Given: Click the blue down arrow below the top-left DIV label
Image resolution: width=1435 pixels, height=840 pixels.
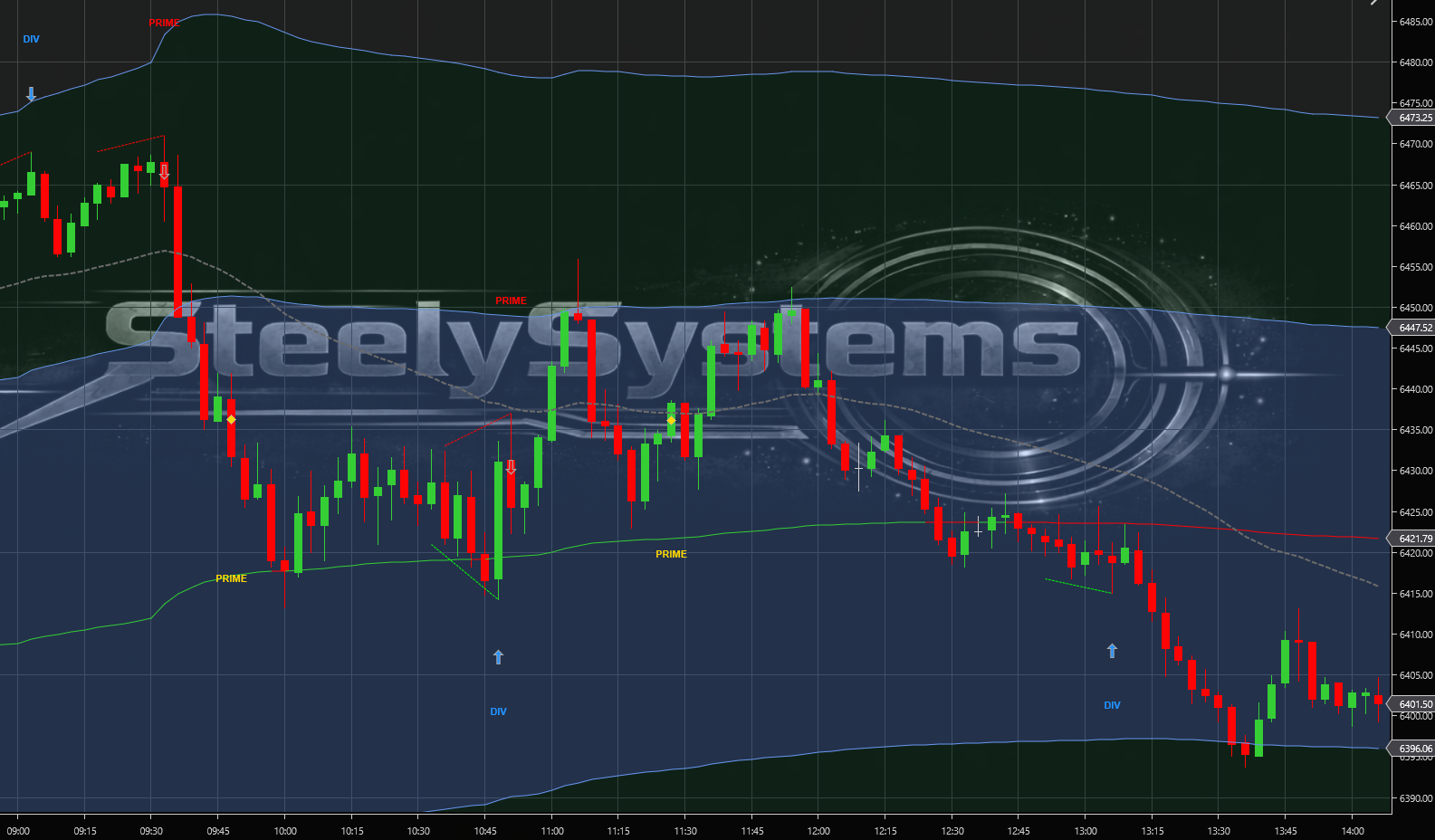Looking at the screenshot, I should click(x=31, y=94).
